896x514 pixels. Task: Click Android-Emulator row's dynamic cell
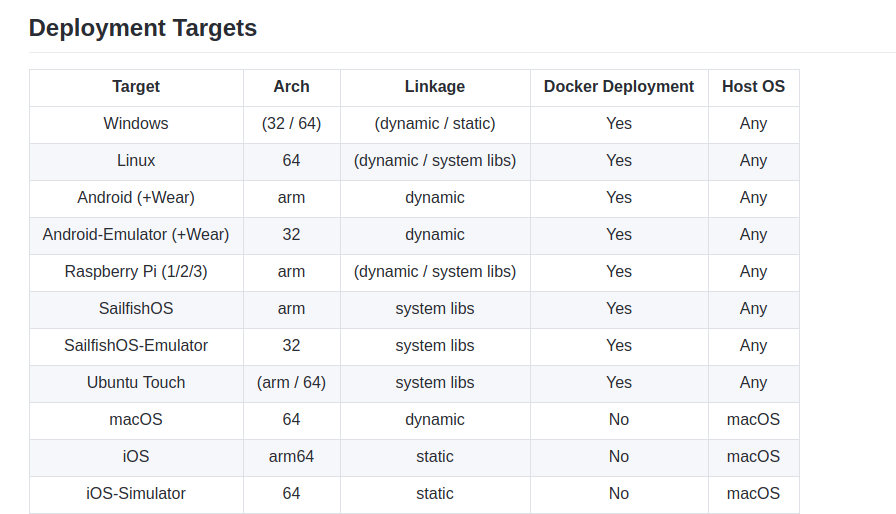pyautogui.click(x=435, y=235)
